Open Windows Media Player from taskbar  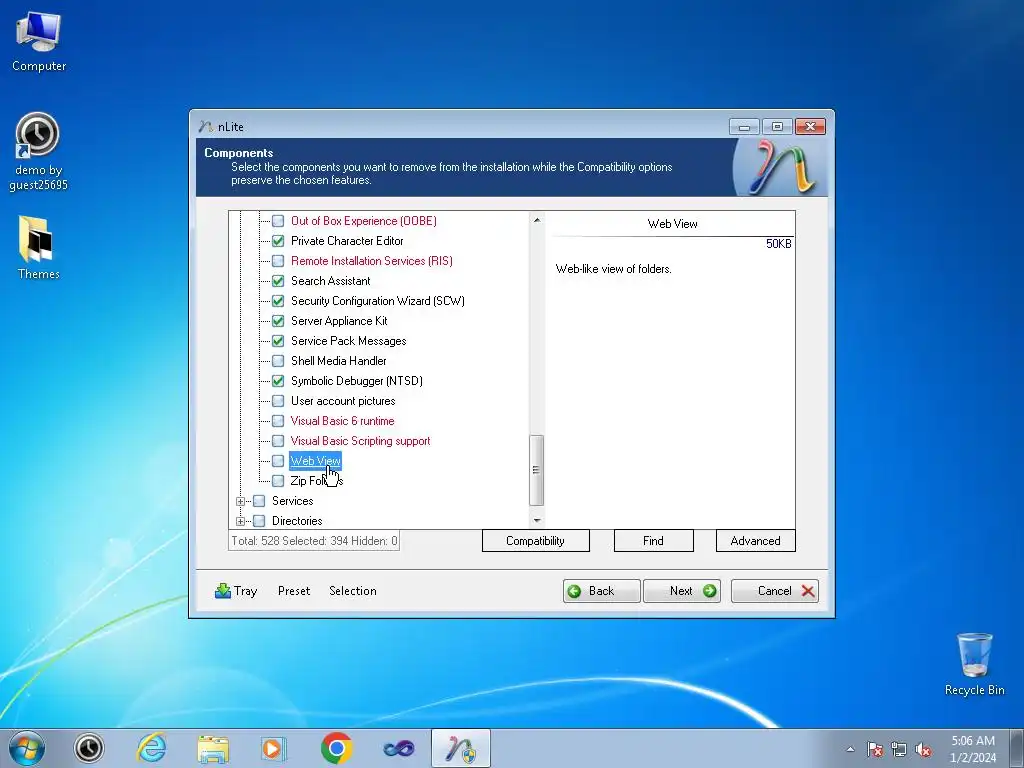274,748
